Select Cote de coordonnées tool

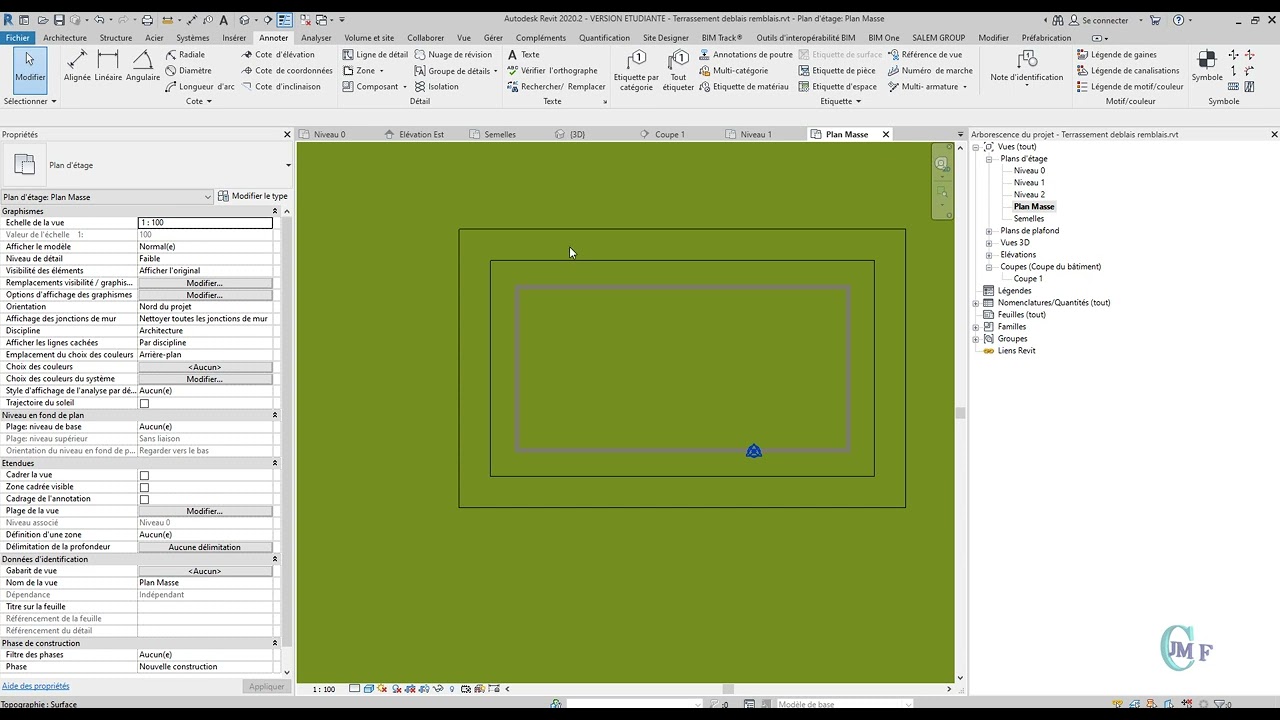click(x=287, y=71)
